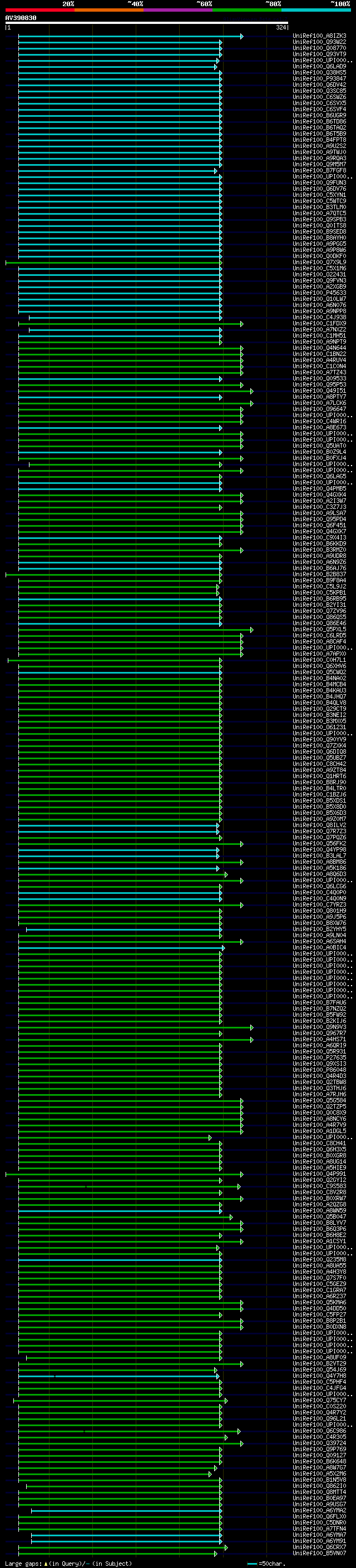Select hit label UniRef100_Q5UAT0

tap(319, 446)
